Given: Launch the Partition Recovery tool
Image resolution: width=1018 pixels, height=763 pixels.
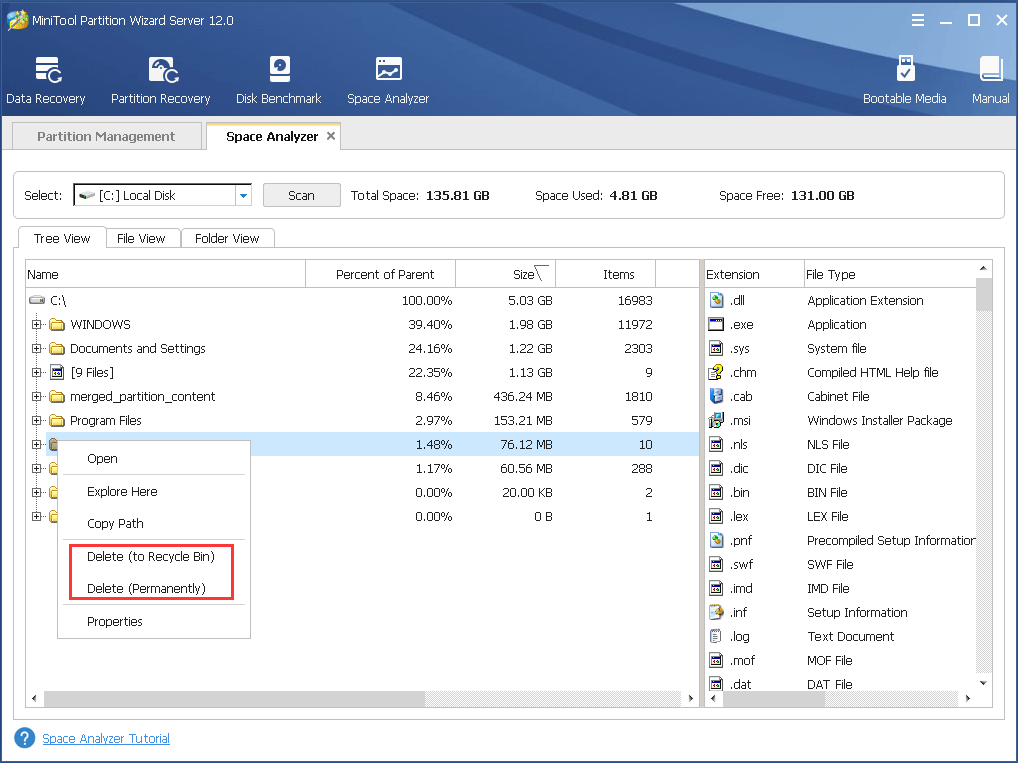Looking at the screenshot, I should (x=160, y=80).
